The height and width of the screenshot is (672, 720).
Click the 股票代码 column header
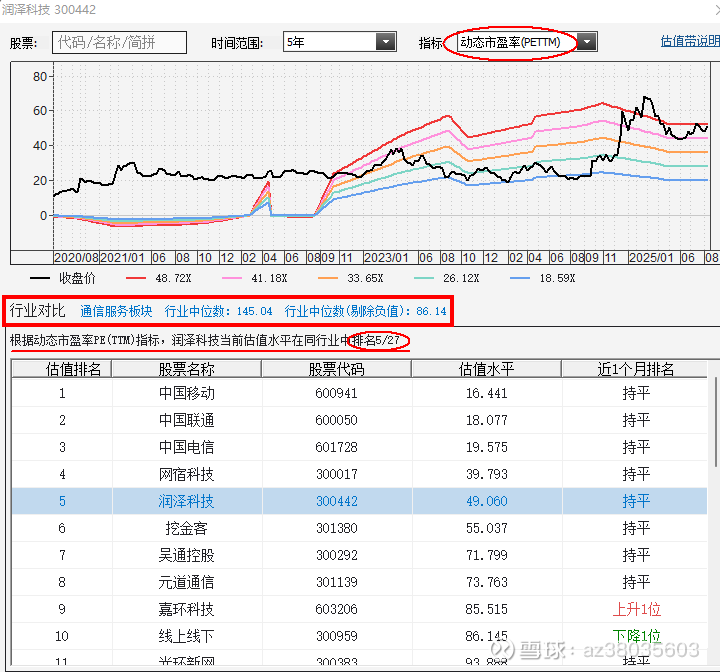click(x=336, y=369)
